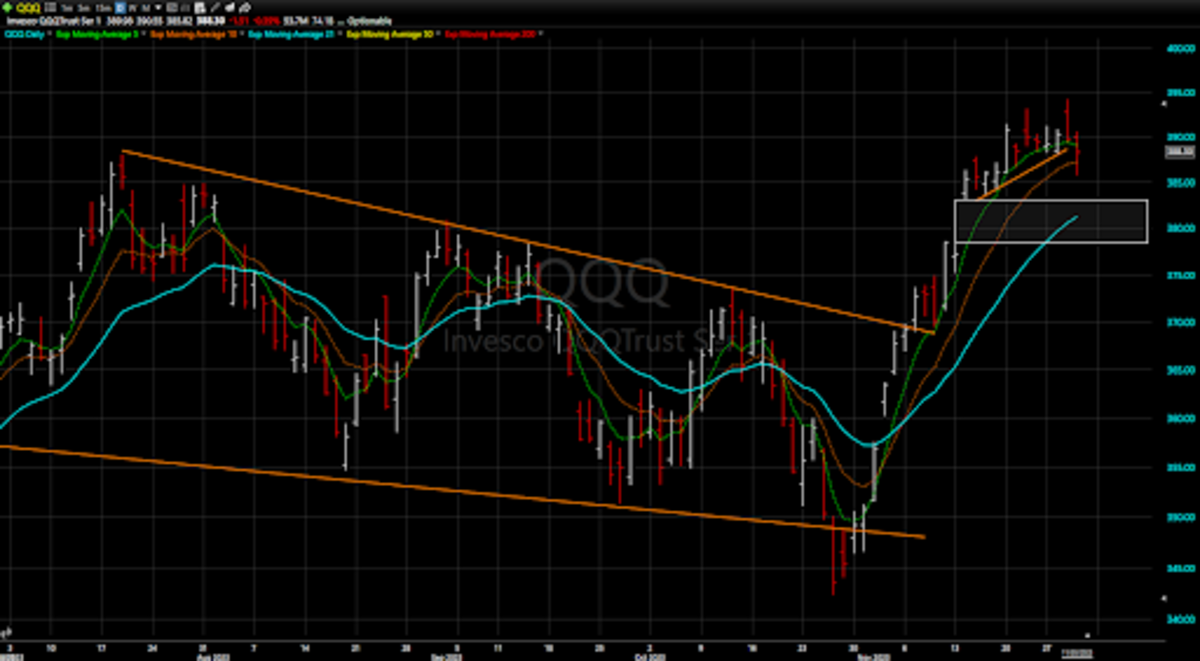Switch to the weekly W timeframe
This screenshot has height=661, width=1200.
[131, 6]
